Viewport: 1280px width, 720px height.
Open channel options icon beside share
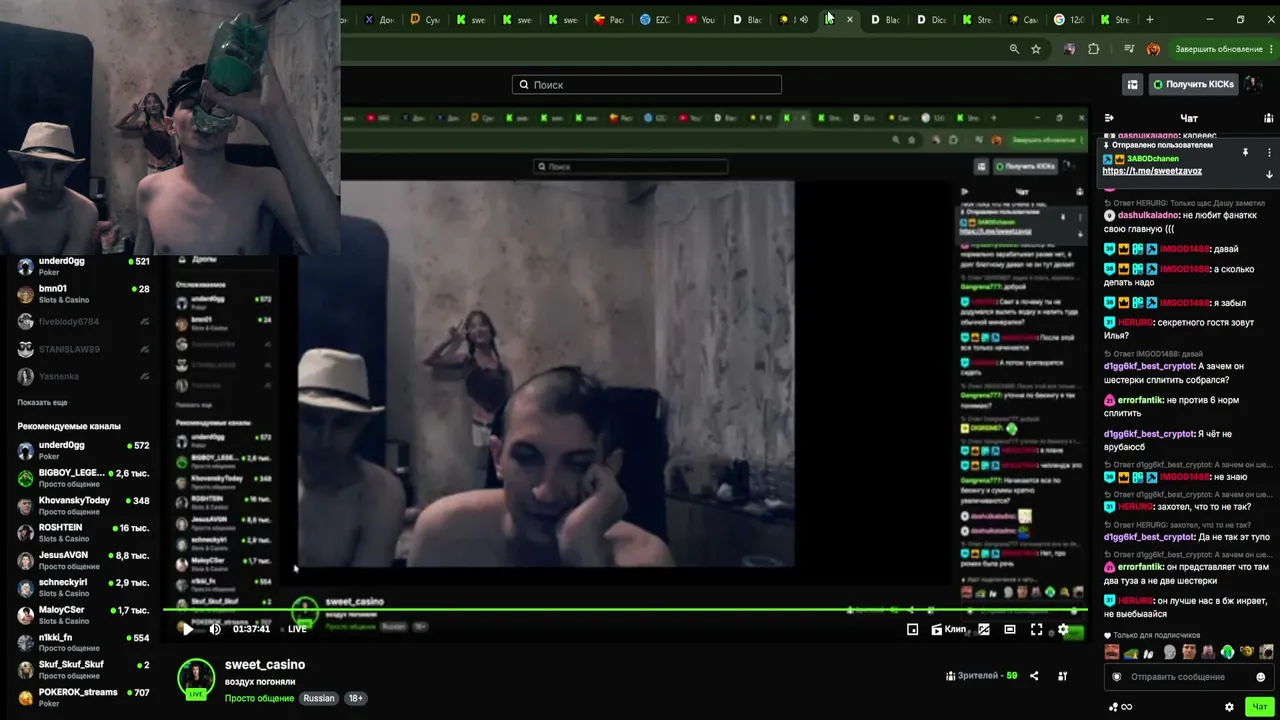[x=1063, y=676]
